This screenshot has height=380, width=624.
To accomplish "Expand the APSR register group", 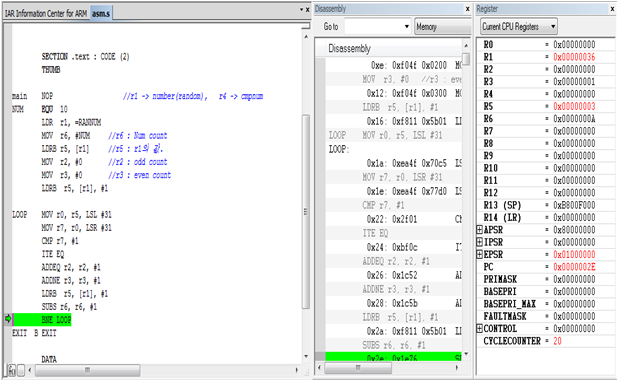I will coord(480,230).
